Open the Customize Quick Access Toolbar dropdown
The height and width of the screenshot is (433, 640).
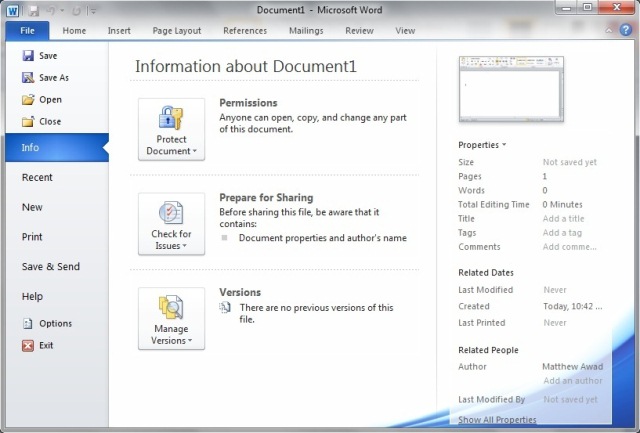[x=93, y=11]
